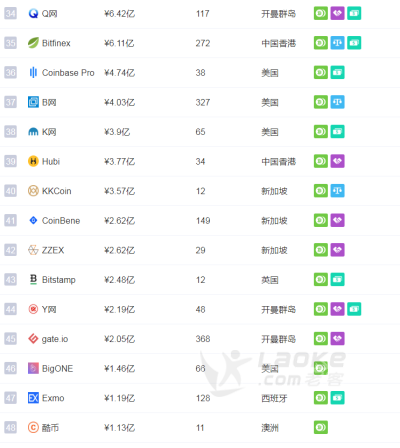Click the green coin icon in Q网 row
Screen dimensions: 400x448
tap(321, 13)
